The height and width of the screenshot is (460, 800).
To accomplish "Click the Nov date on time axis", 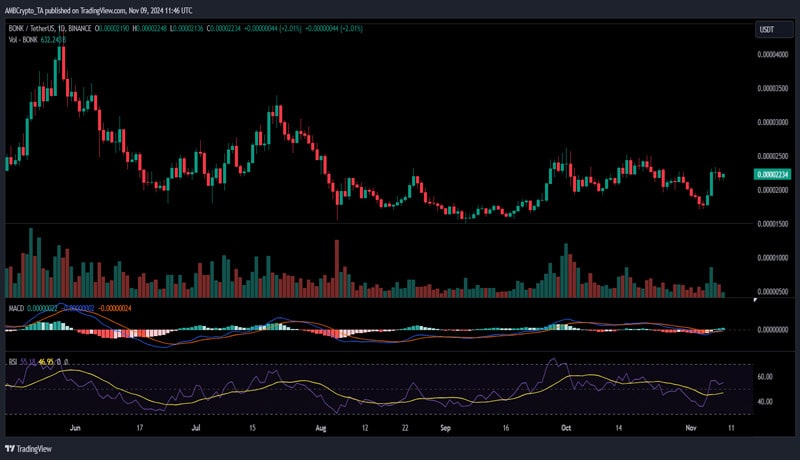I will [x=692, y=426].
